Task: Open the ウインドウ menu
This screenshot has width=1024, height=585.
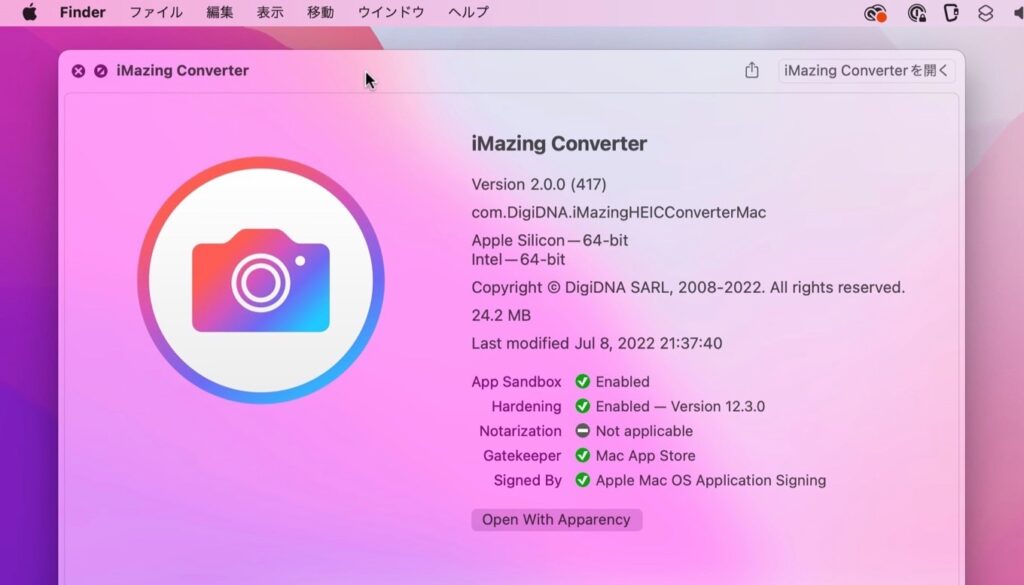Action: (x=391, y=12)
